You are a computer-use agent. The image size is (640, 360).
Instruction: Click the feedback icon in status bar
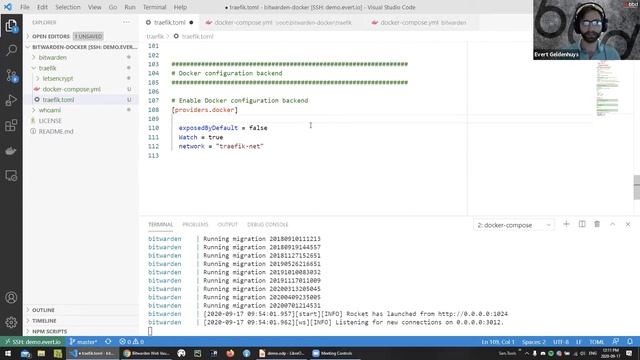[616, 342]
